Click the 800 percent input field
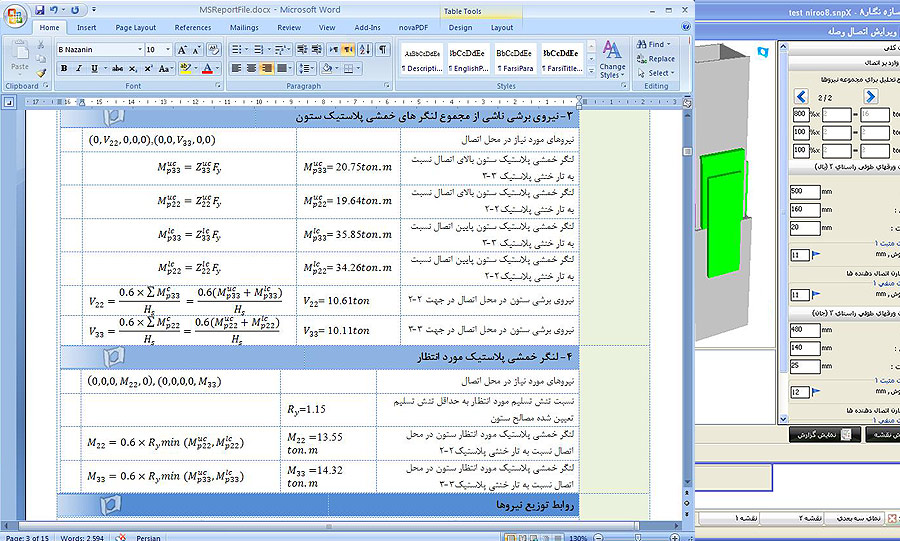This screenshot has height=541, width=900. [799, 114]
